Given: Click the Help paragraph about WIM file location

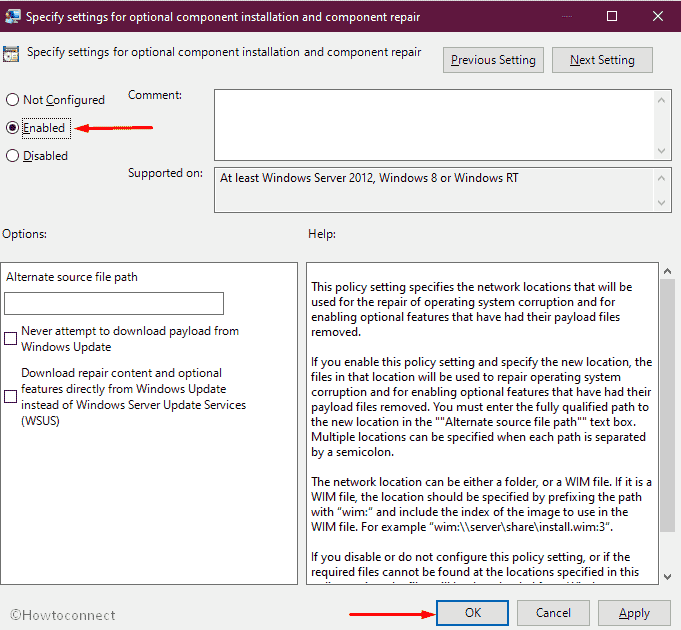Looking at the screenshot, I should (x=481, y=504).
